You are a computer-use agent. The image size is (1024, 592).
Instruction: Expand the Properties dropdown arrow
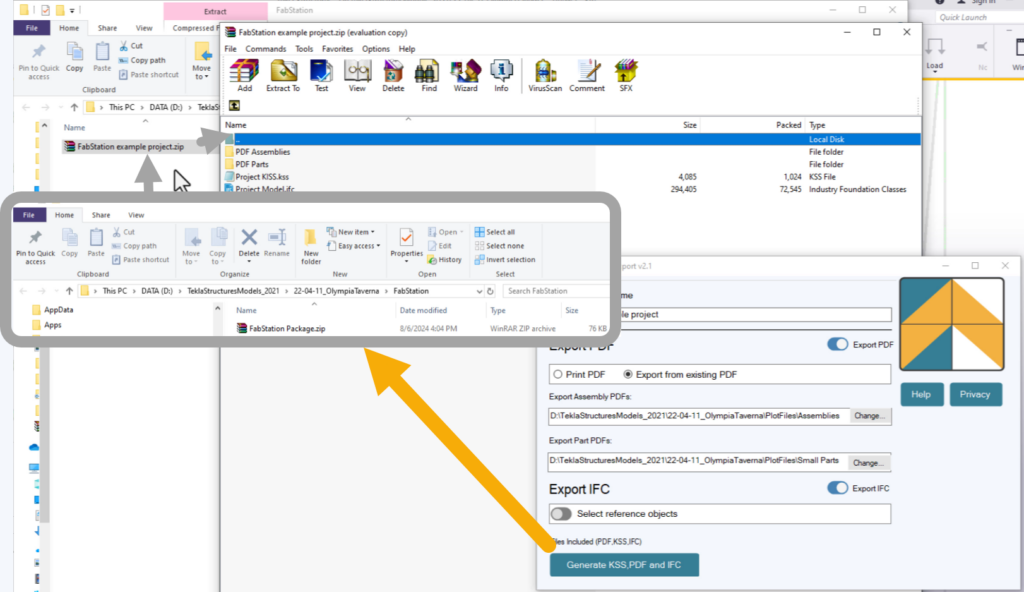[406, 260]
